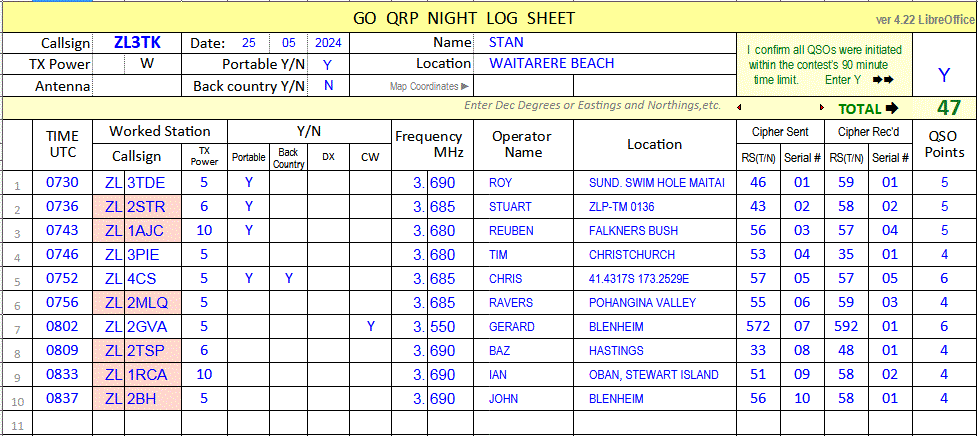
Task: Select time cell 0802
Action: click(x=62, y=326)
